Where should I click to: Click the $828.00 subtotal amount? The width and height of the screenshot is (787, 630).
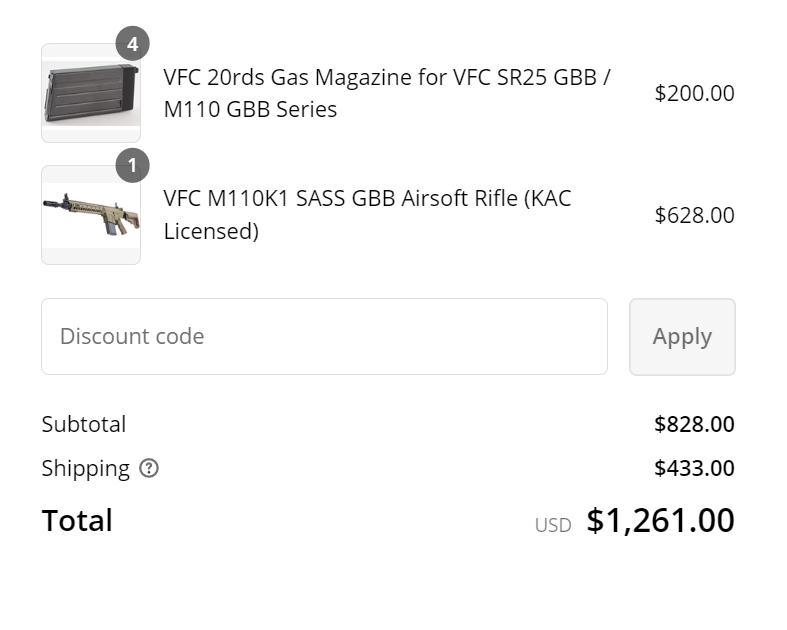point(694,424)
